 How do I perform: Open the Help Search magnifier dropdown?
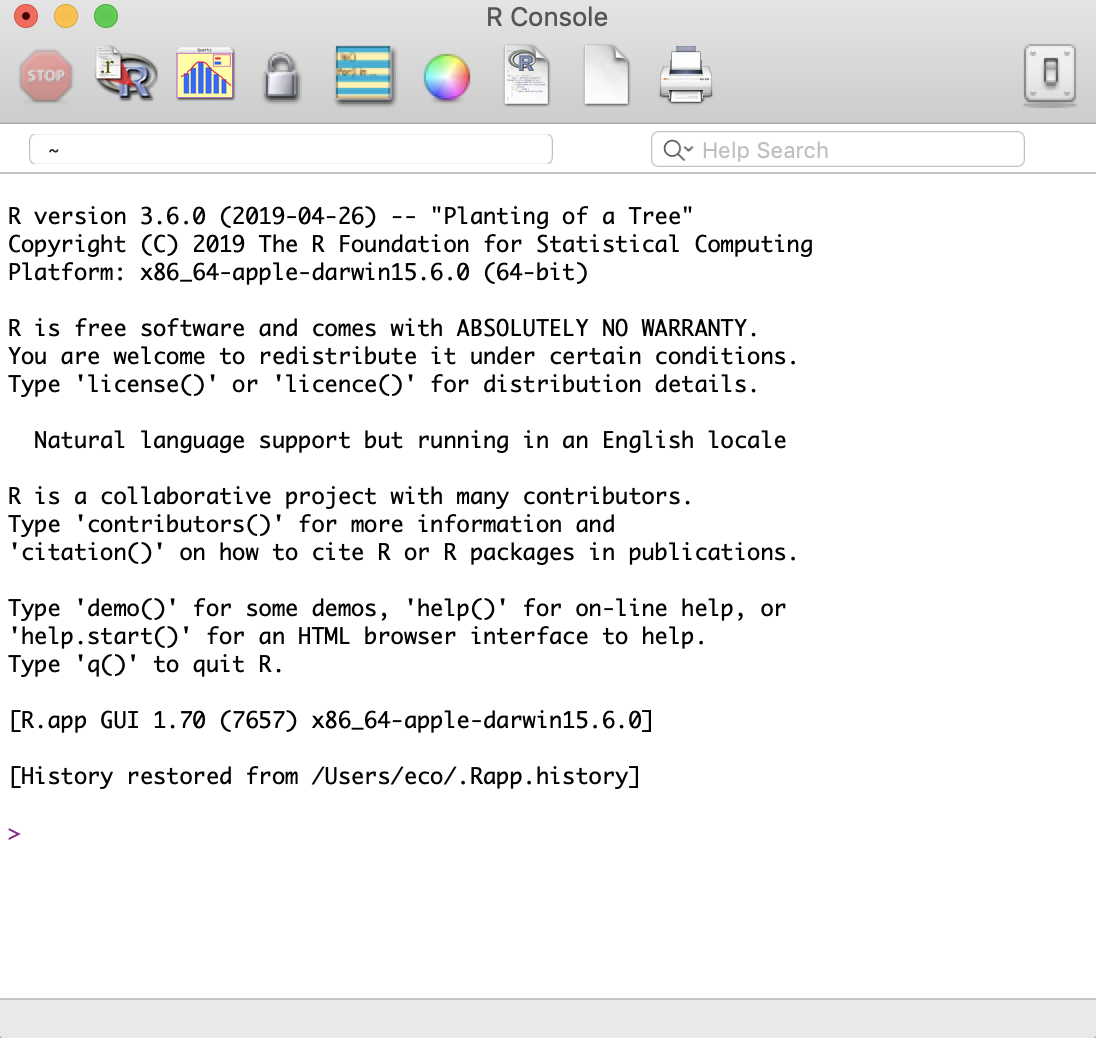(x=678, y=150)
